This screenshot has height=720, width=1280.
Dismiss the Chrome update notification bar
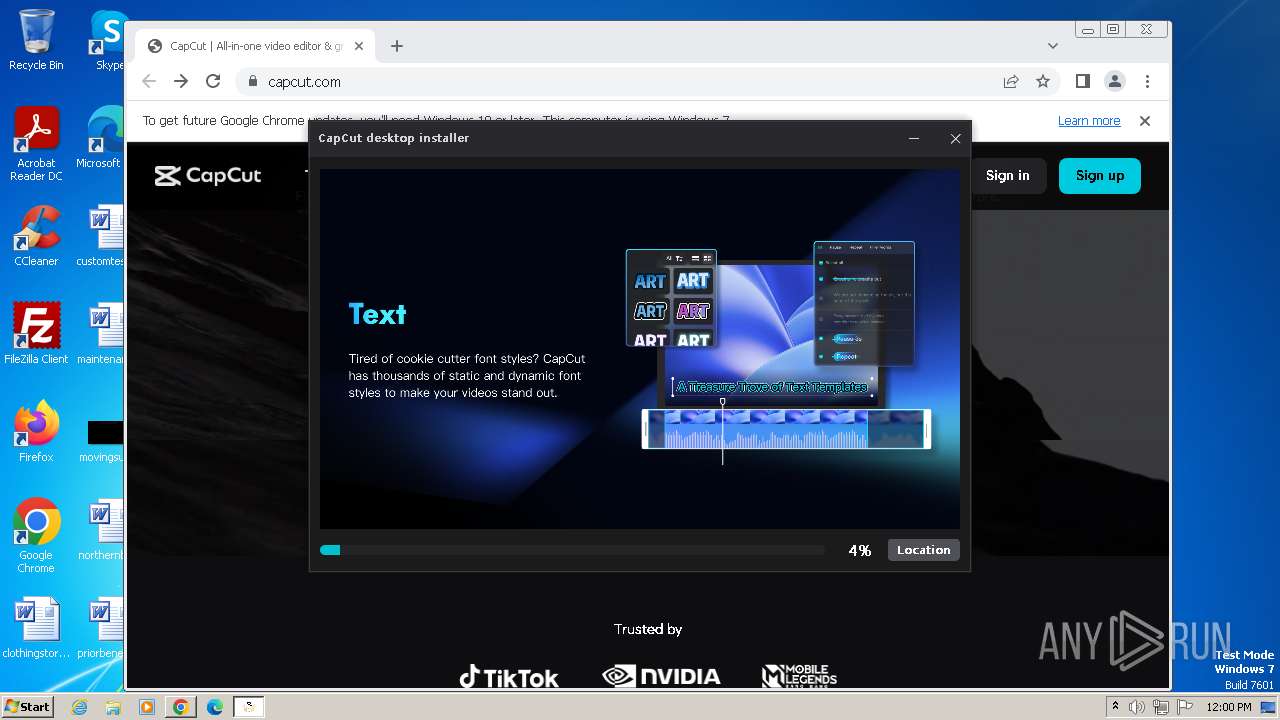(1145, 121)
